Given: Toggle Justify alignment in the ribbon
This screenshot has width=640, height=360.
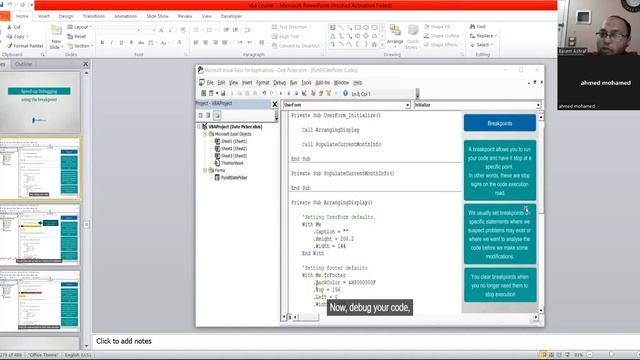Looking at the screenshot, I should click(224, 42).
